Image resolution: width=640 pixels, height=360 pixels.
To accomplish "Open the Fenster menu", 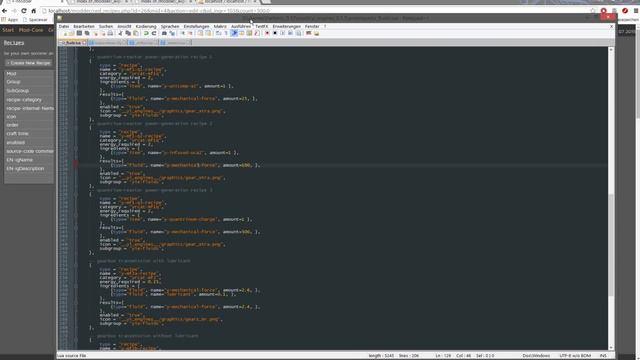I will pos(312,27).
